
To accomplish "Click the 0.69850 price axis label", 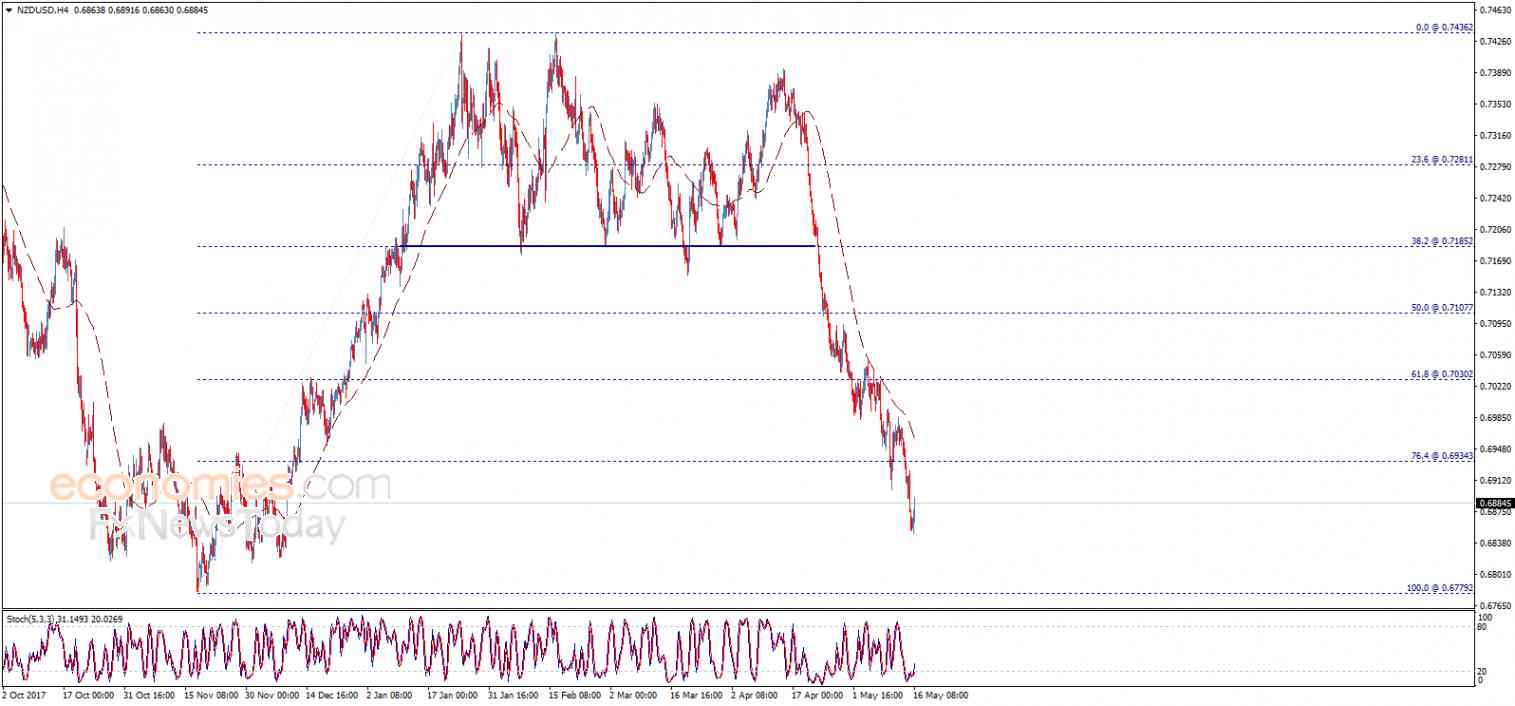I will pyautogui.click(x=1494, y=417).
